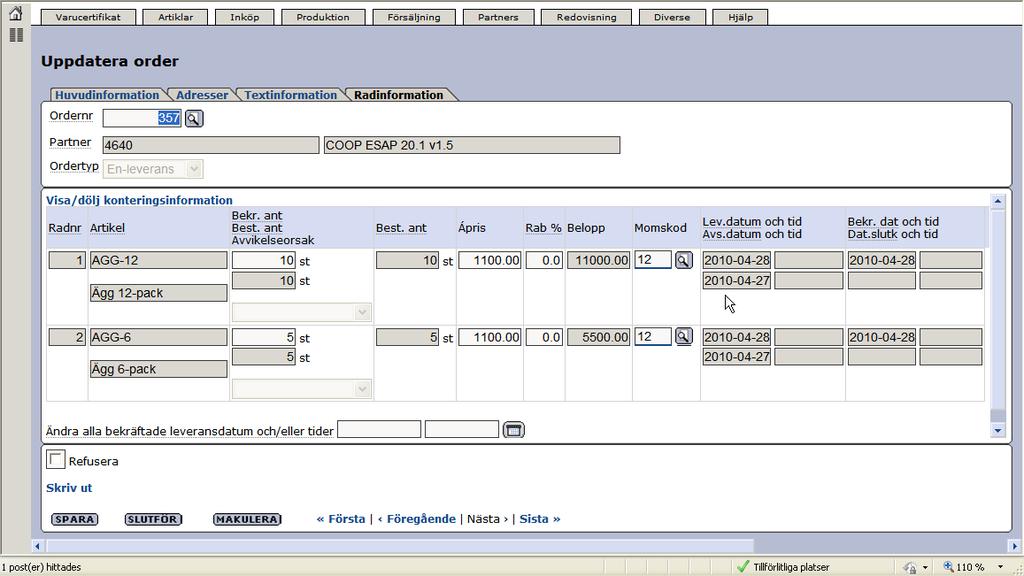The width and height of the screenshot is (1024, 576).
Task: Click the Belopp value 5500.00
Action: 598,337
